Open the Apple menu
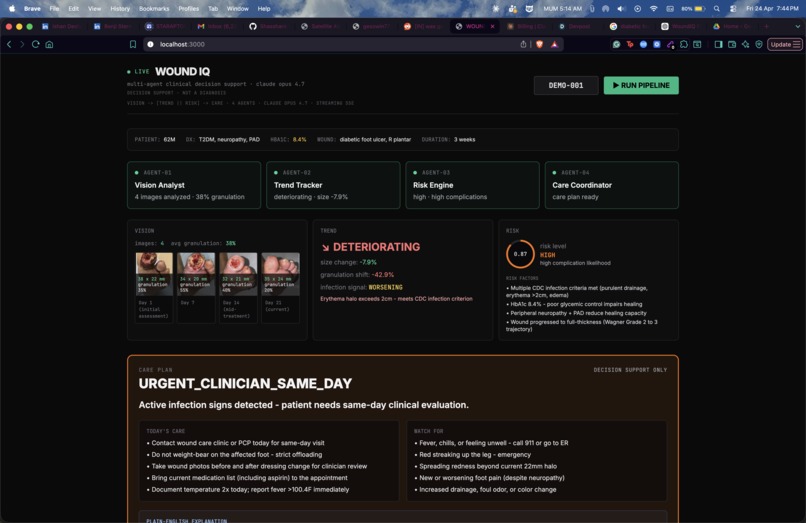The image size is (806, 523). coord(12,9)
